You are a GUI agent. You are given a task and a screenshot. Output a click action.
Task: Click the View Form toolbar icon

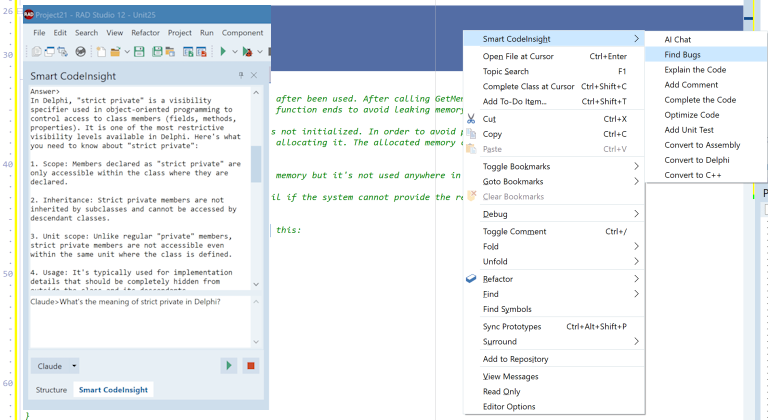[x=49, y=51]
